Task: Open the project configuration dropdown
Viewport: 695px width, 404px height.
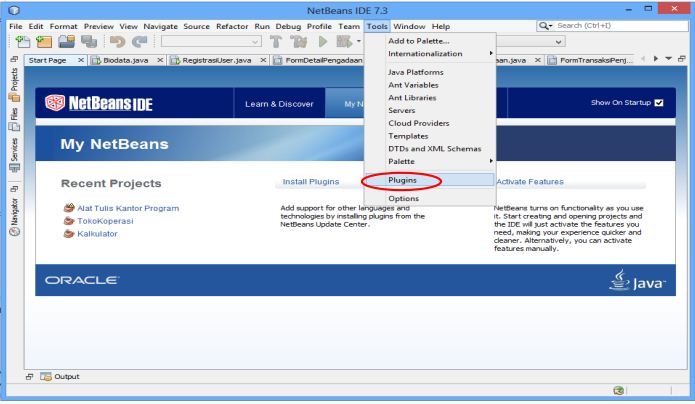Action: pos(211,42)
